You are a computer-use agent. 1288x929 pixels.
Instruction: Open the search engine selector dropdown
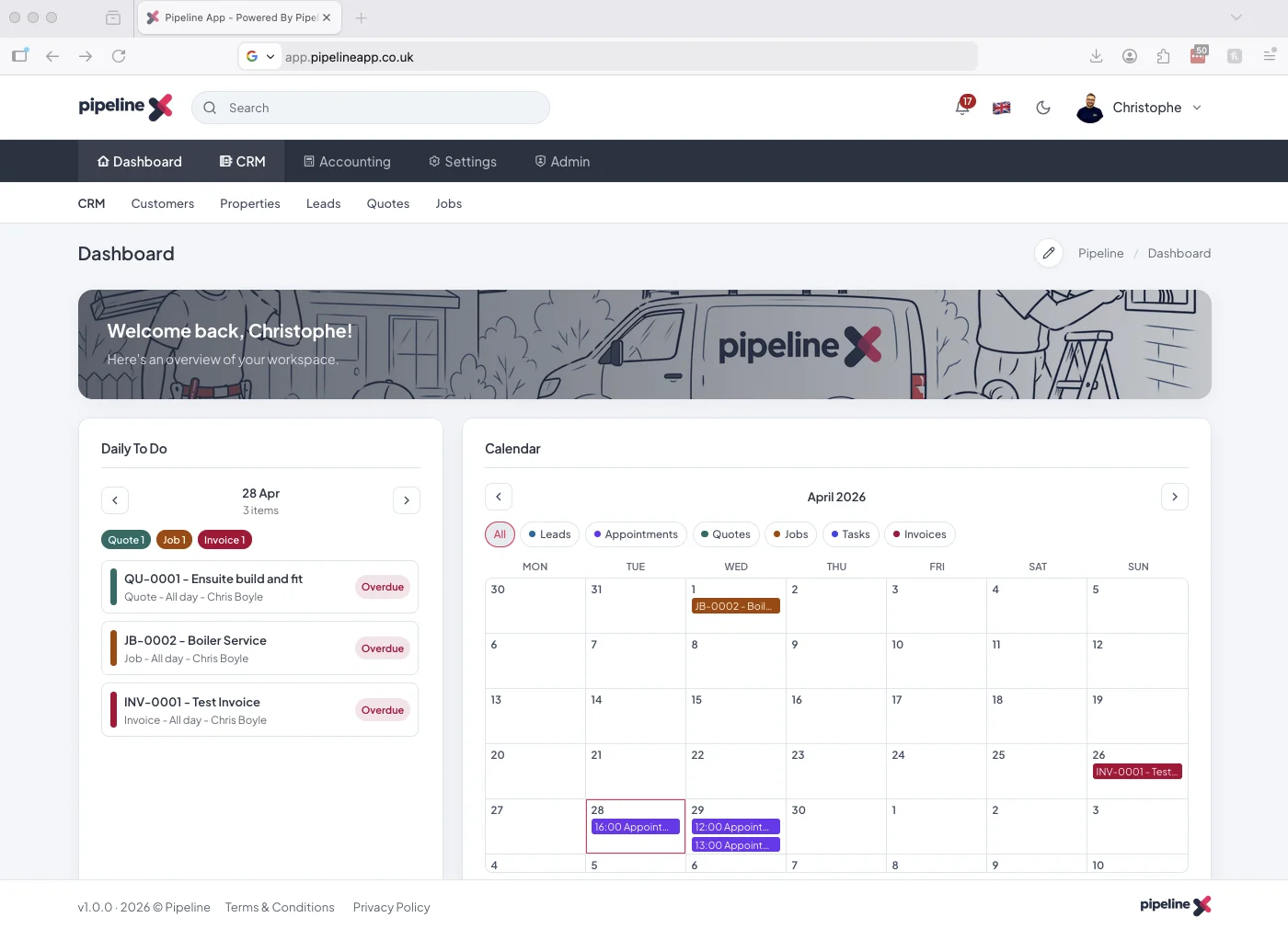[x=261, y=56]
